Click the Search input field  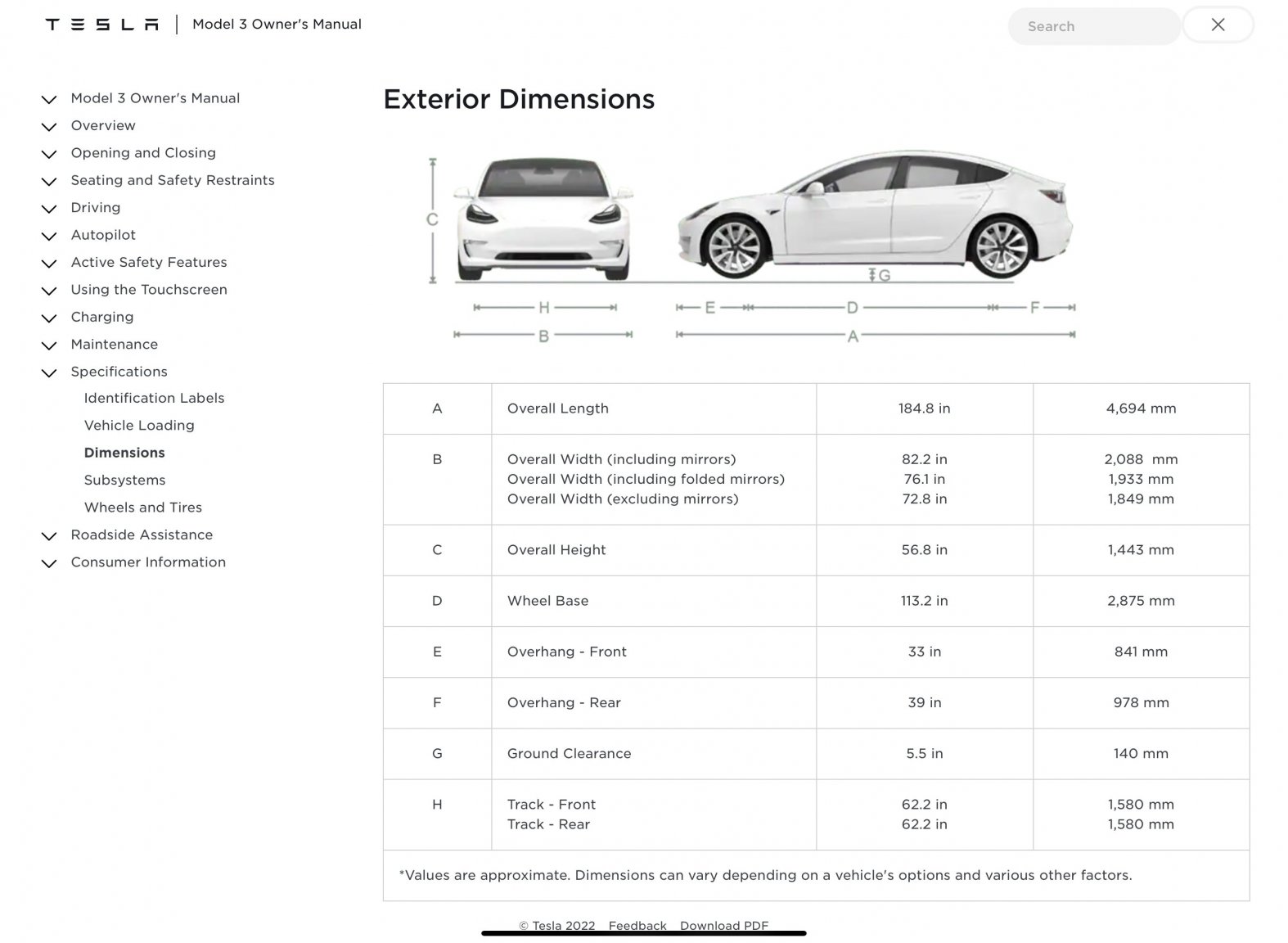coord(1092,26)
